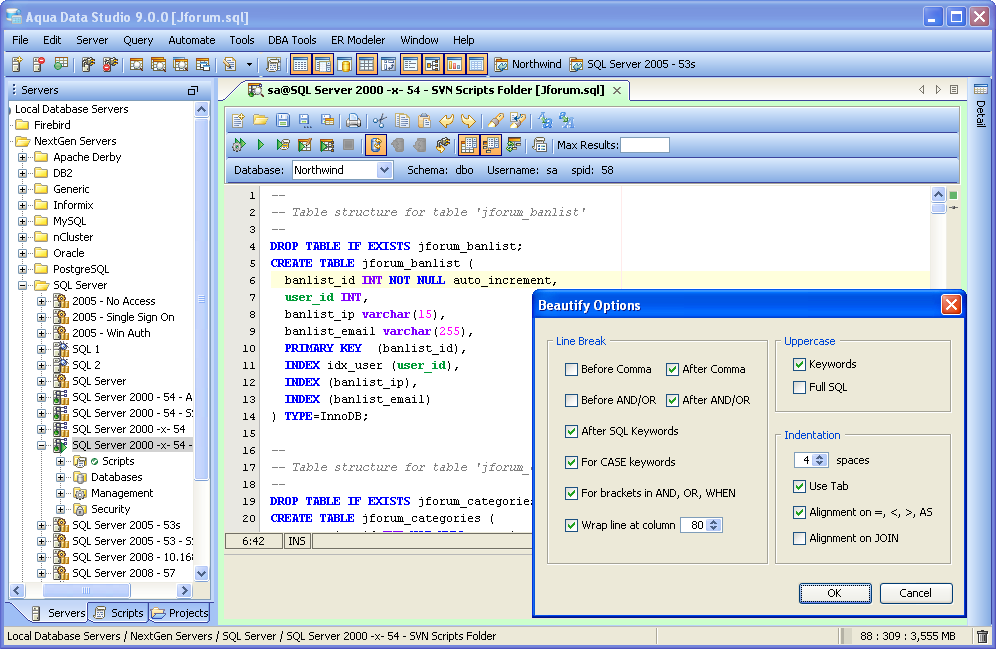This screenshot has height=649, width=996.
Task: Click the Open file folder icon
Action: pos(260,121)
